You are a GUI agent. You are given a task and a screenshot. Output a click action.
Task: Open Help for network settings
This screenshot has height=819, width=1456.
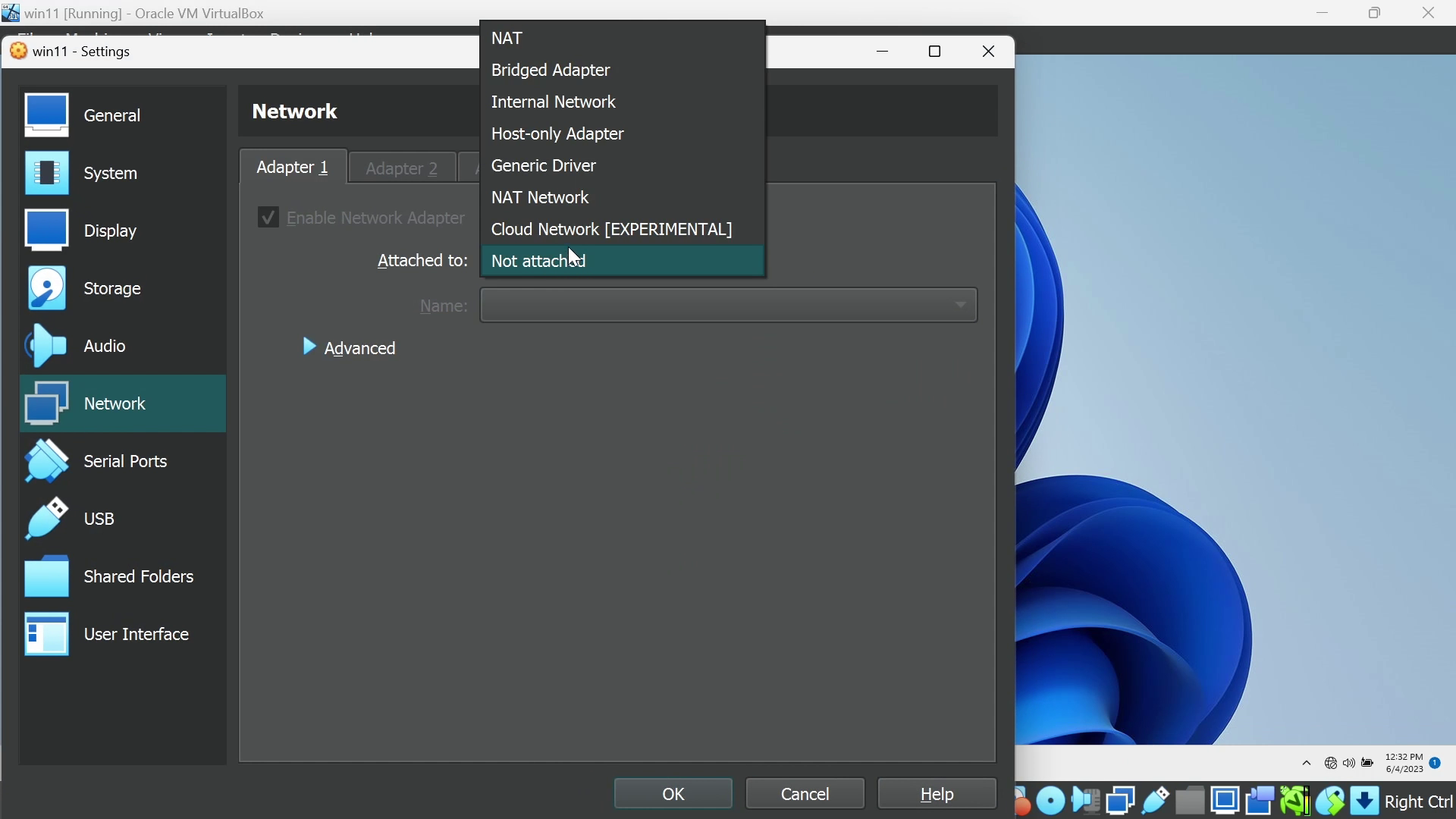click(x=937, y=794)
